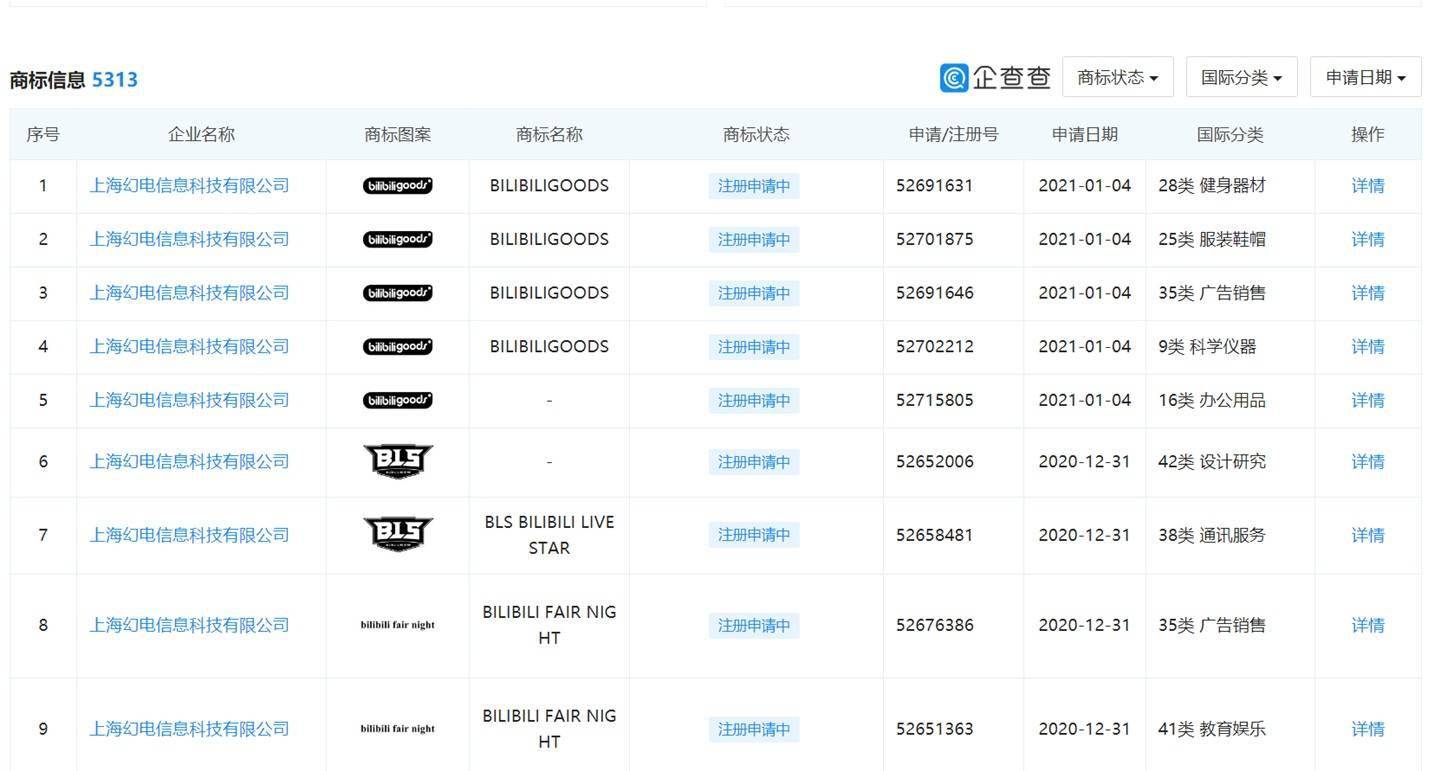Click the bilibiligoods logo in row 3
This screenshot has width=1440, height=771.
pos(398,293)
